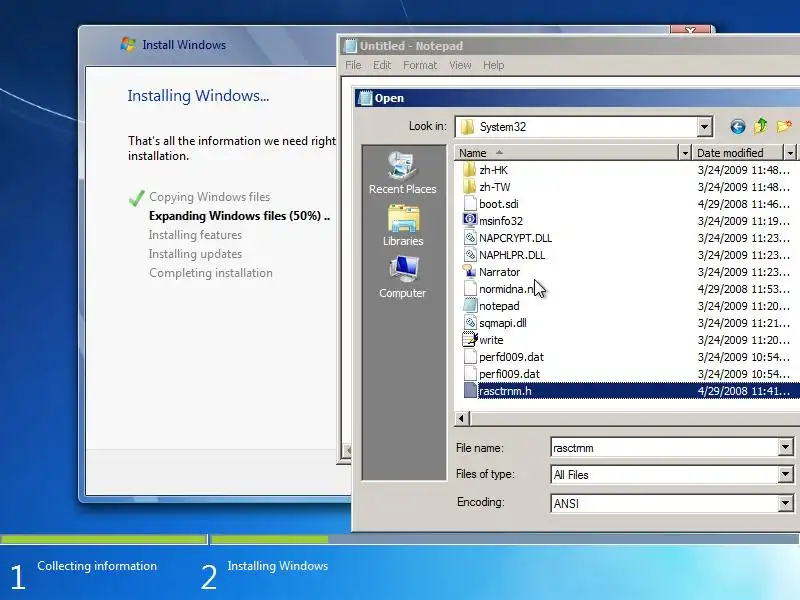Image resolution: width=800 pixels, height=600 pixels.
Task: Click 'Installing features' step text
Action: (195, 235)
